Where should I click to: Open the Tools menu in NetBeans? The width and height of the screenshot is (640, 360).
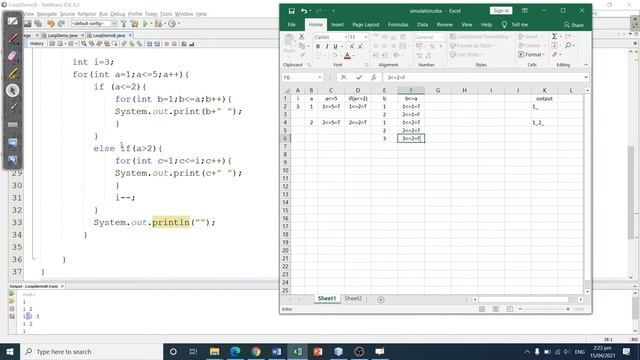click(166, 14)
